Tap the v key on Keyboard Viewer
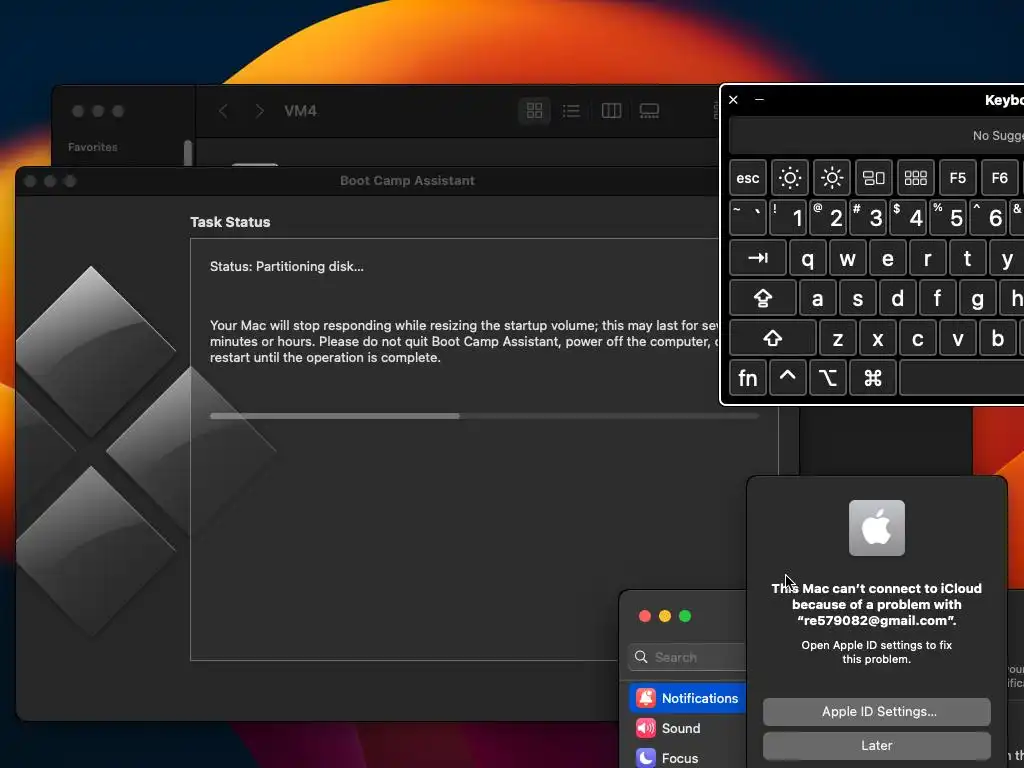Viewport: 1024px width, 768px height. coord(958,338)
